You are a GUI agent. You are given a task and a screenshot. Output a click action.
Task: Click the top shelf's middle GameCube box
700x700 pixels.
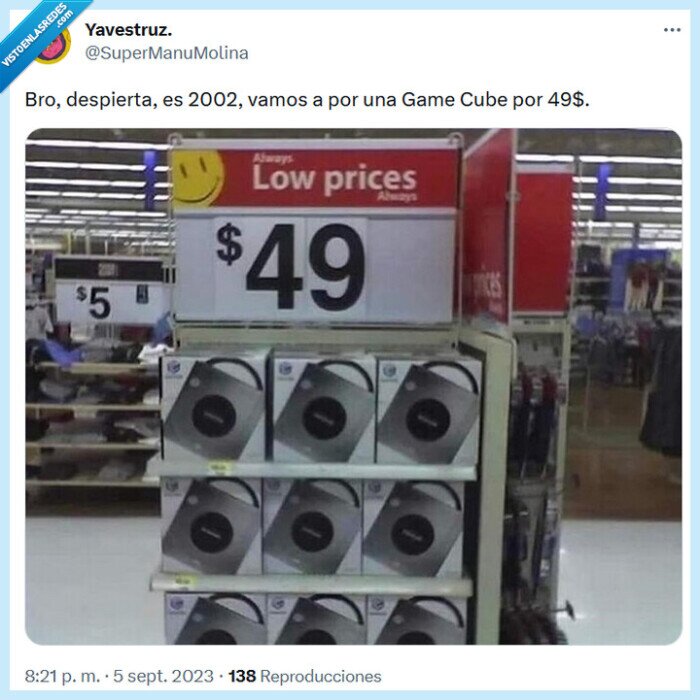[x=323, y=408]
